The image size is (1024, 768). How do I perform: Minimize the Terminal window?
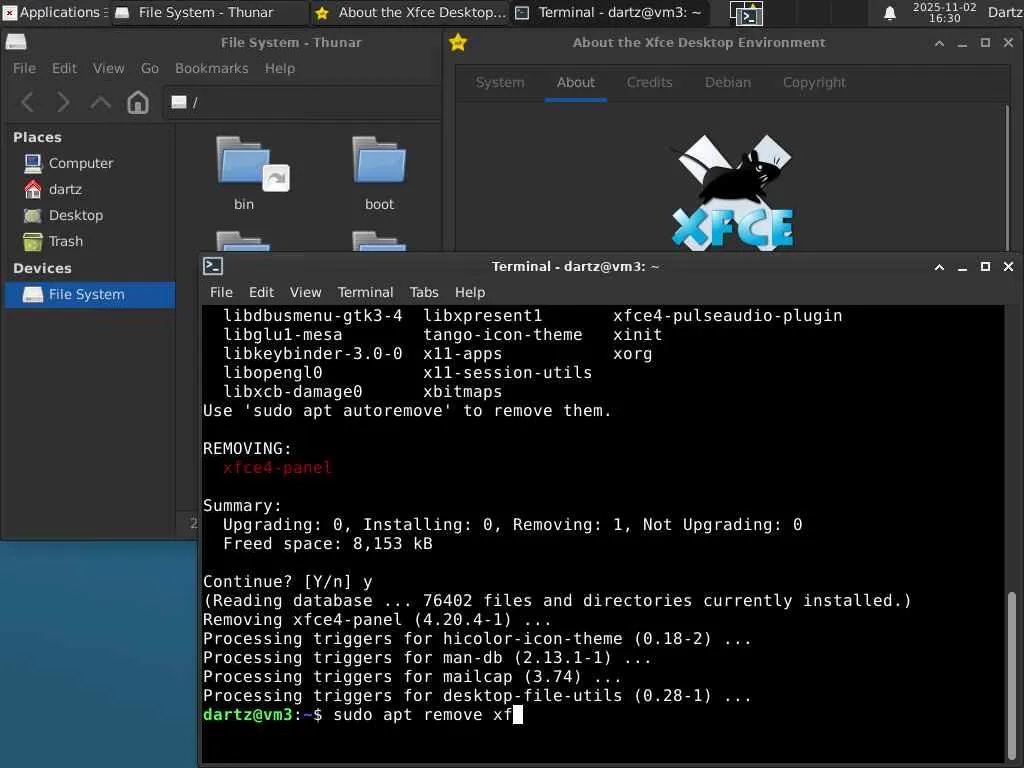[x=962, y=268]
